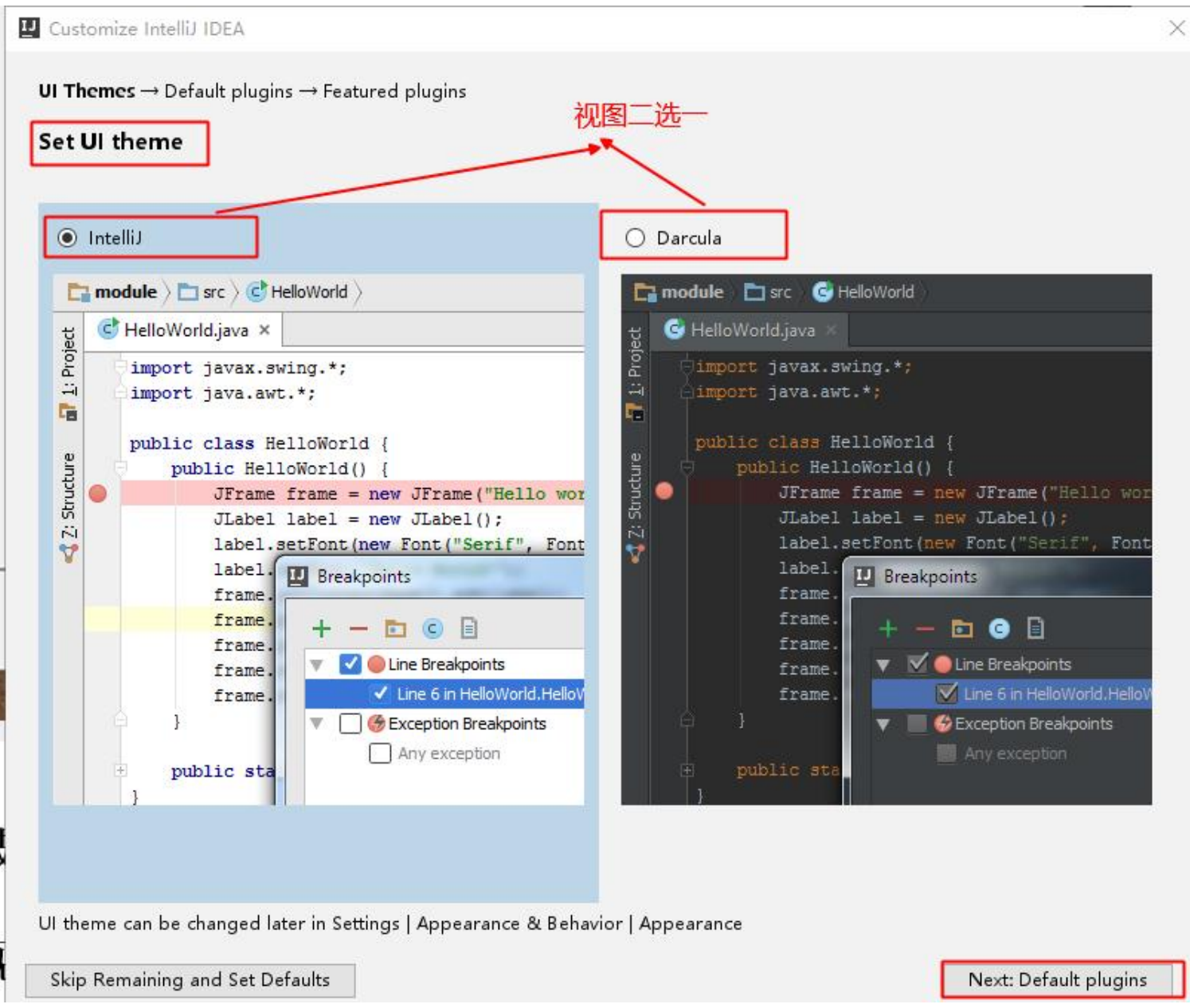Image resolution: width=1190 pixels, height=1008 pixels.
Task: Collapse imports fold marker in light preview
Action: click(x=120, y=367)
